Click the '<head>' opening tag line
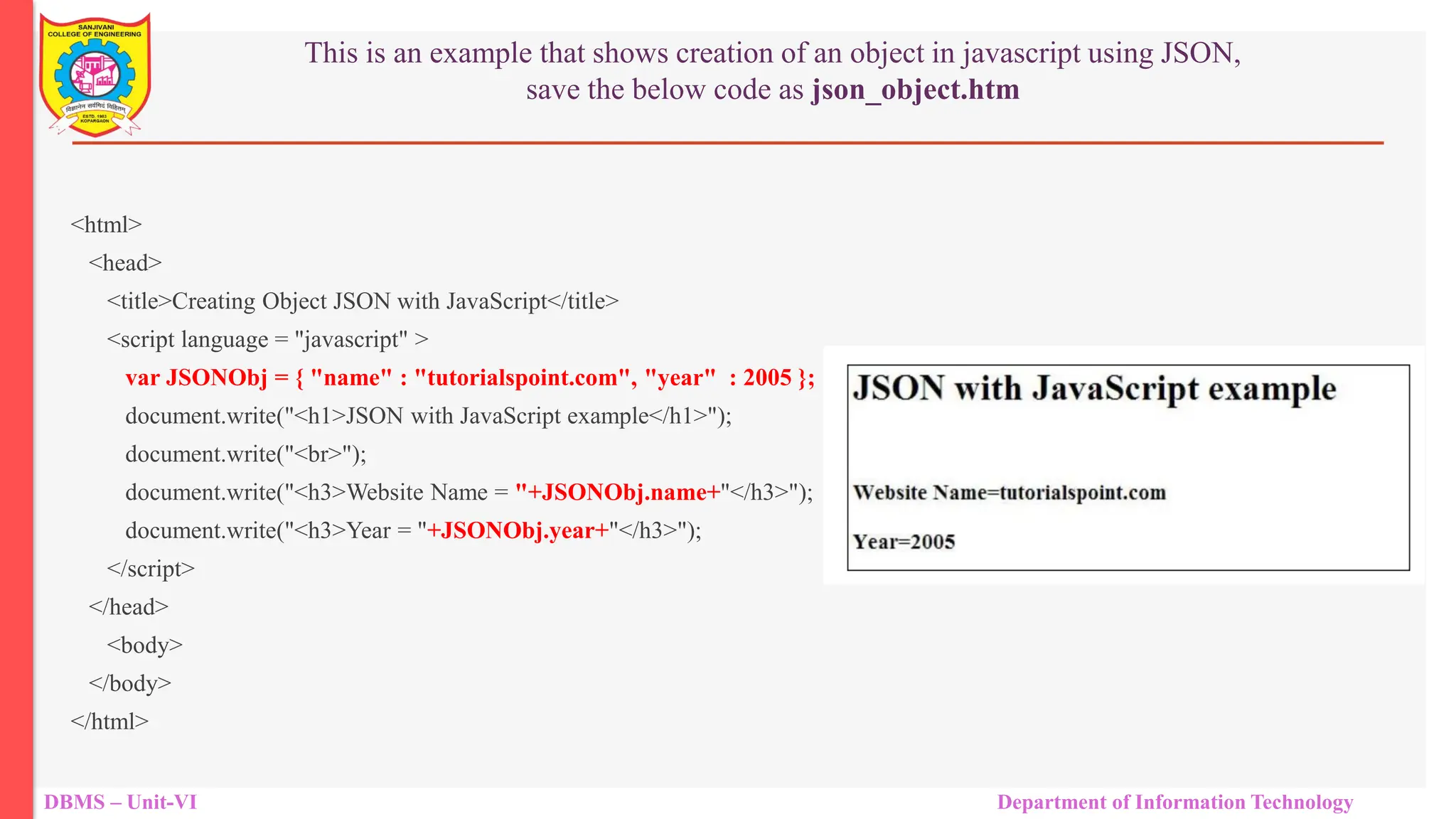1456x819 pixels. click(x=125, y=263)
